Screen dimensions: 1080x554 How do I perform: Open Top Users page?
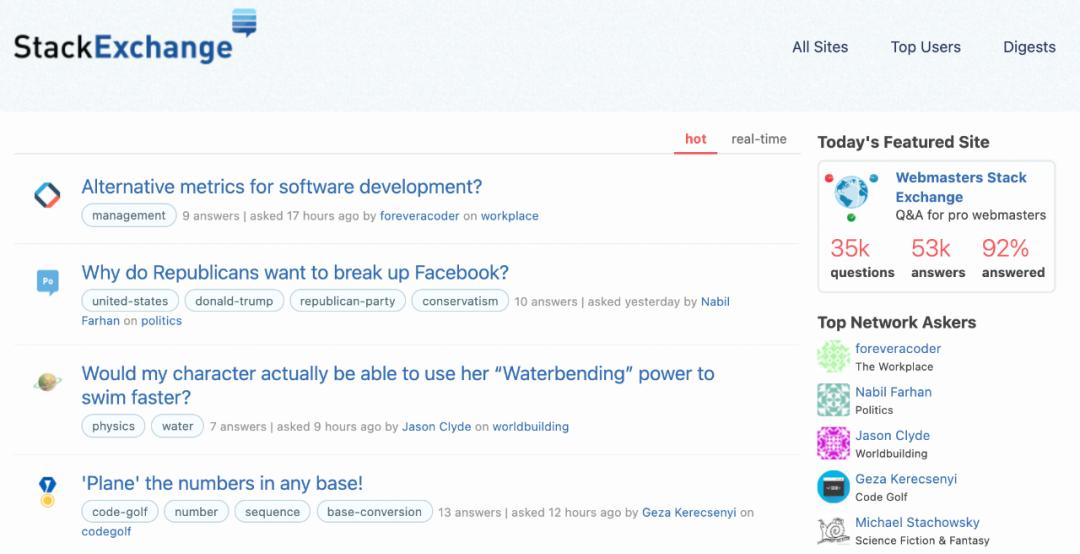(x=926, y=47)
